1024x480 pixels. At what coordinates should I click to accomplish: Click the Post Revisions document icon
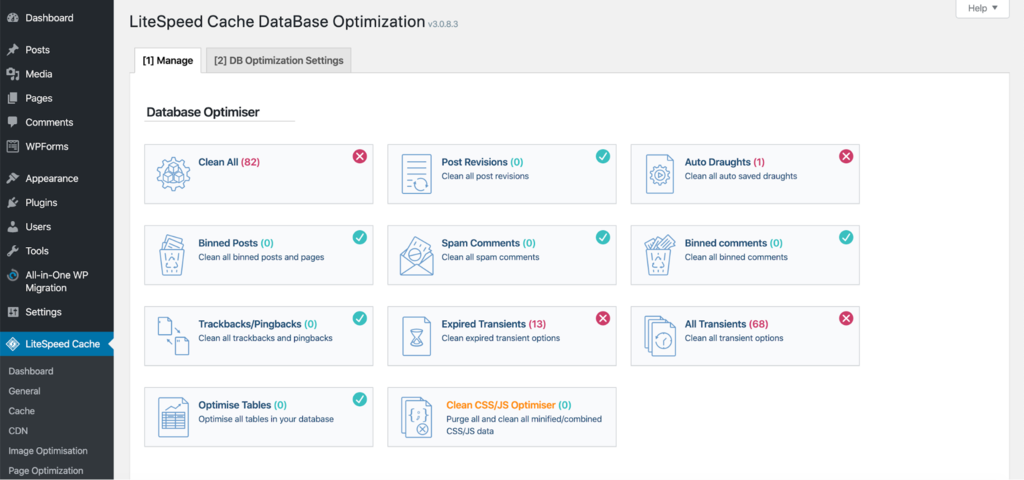(x=416, y=174)
